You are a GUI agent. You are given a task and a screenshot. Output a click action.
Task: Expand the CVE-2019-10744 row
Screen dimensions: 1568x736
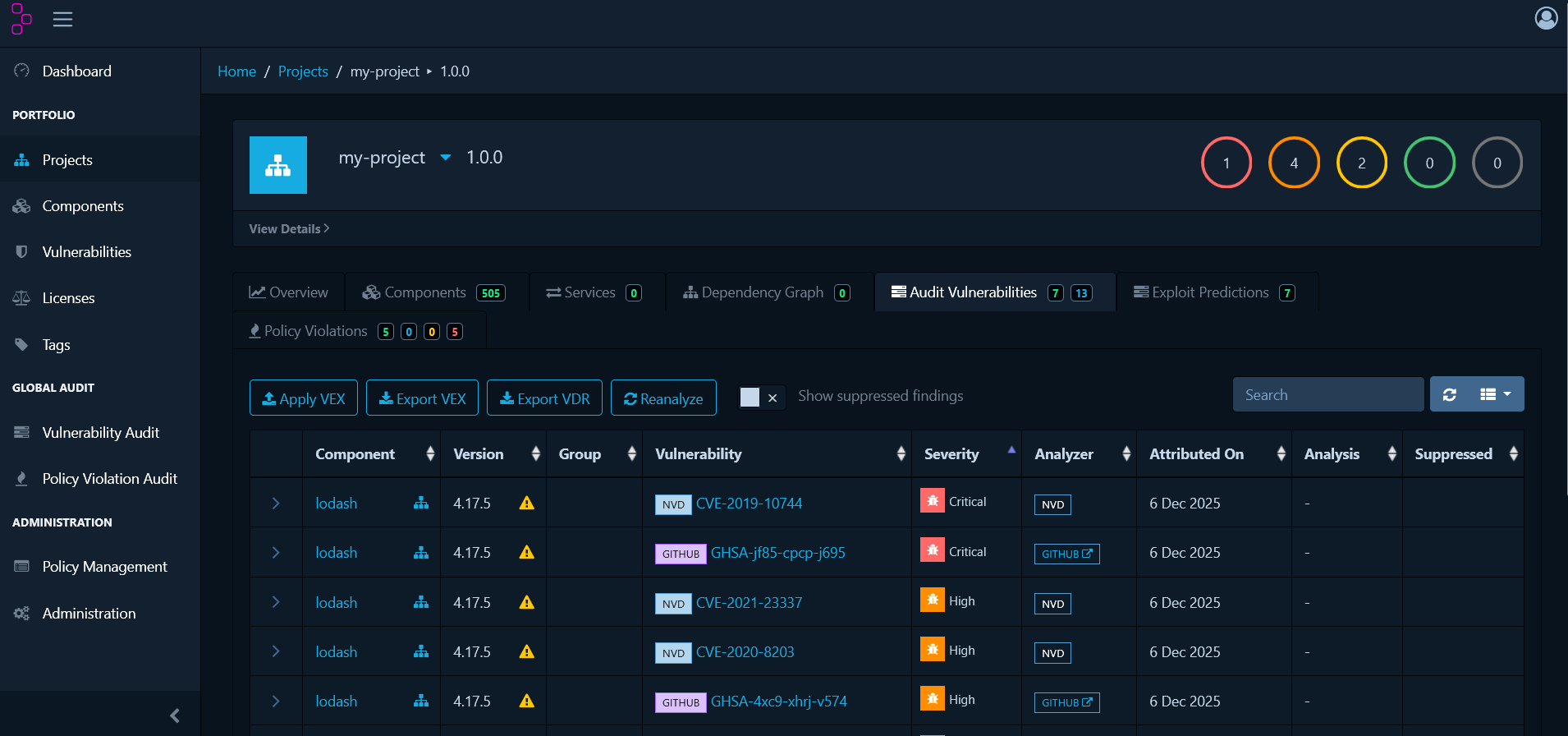[276, 504]
